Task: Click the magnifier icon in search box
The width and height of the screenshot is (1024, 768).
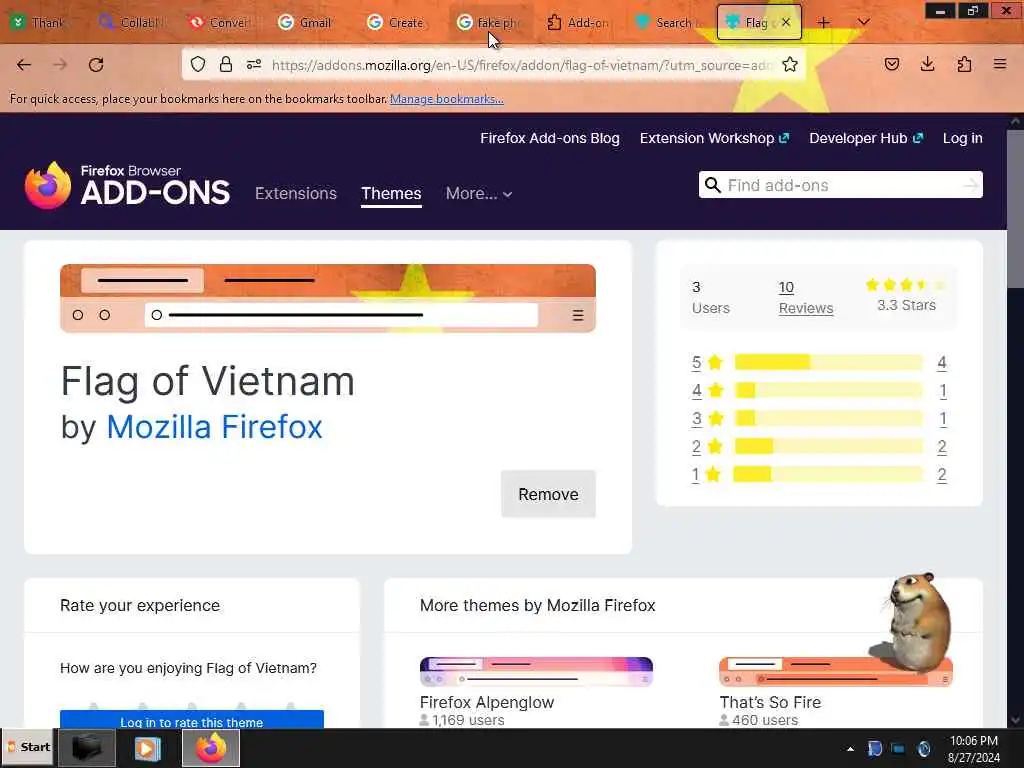Action: (x=713, y=185)
